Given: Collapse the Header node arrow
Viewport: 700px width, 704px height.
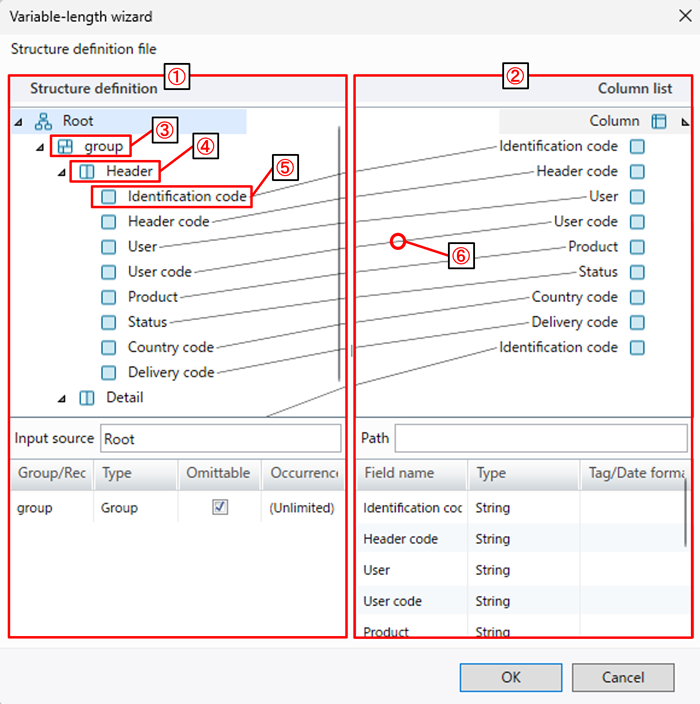Looking at the screenshot, I should click(63, 172).
